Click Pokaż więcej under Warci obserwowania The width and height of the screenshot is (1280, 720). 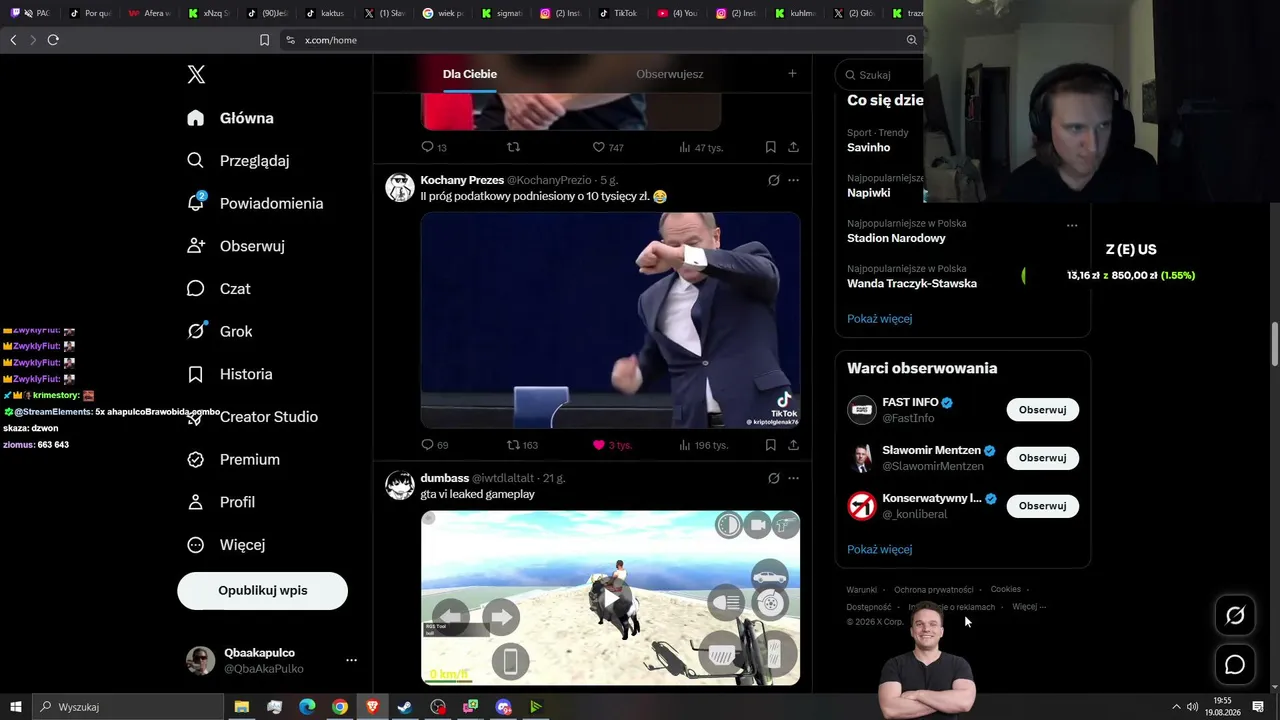point(879,549)
